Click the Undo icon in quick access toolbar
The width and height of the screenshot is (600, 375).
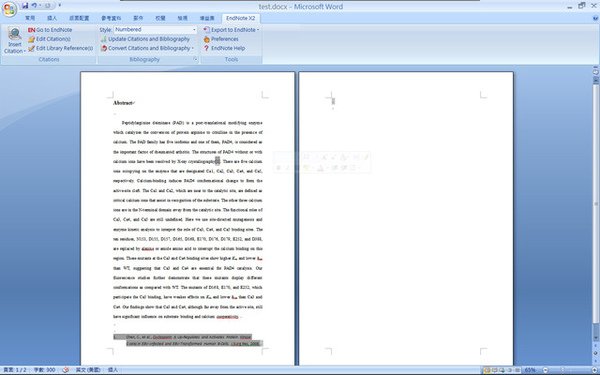click(34, 5)
